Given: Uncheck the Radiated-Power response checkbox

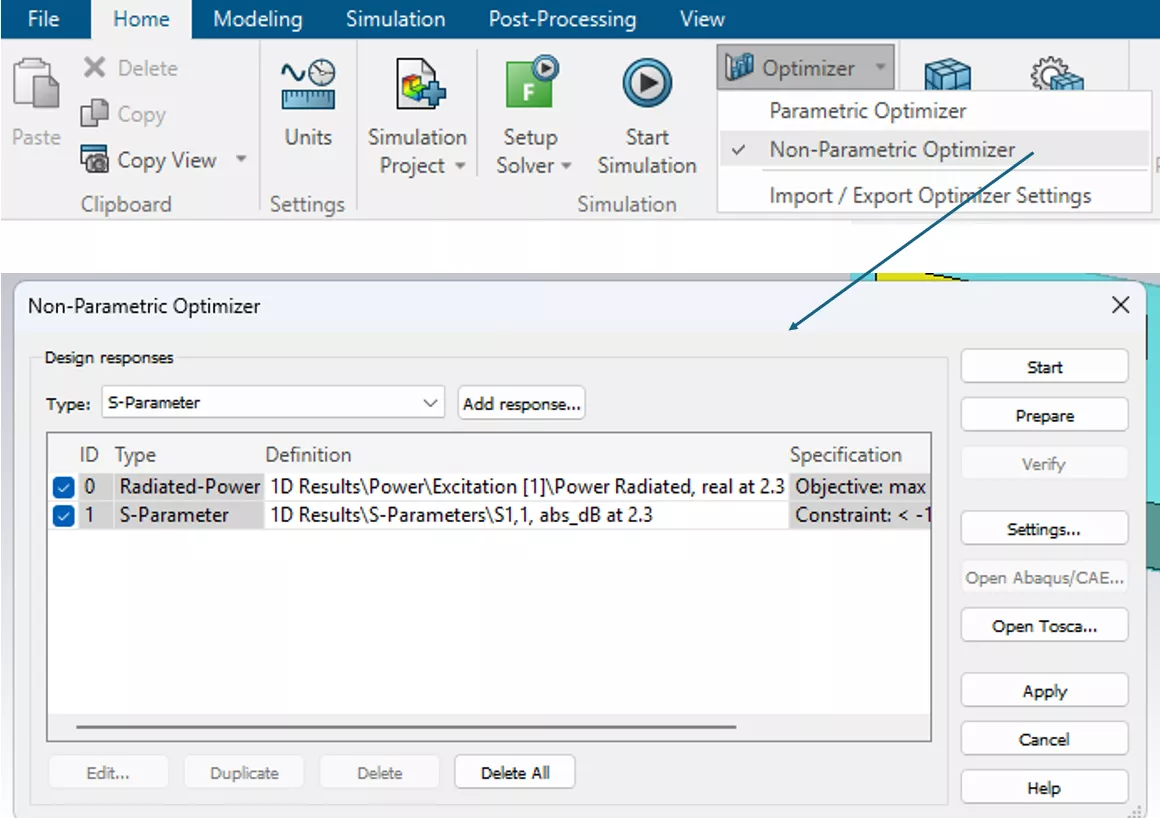Looking at the screenshot, I should 63,488.
